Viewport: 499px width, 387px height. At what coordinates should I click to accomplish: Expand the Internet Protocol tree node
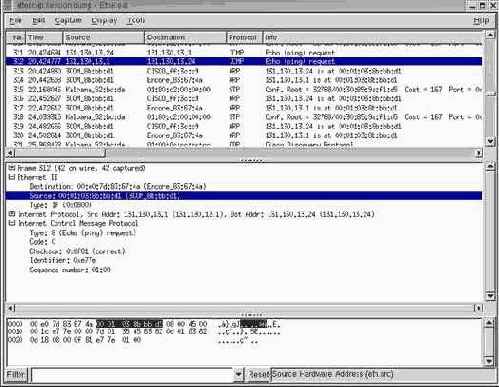click(12, 214)
